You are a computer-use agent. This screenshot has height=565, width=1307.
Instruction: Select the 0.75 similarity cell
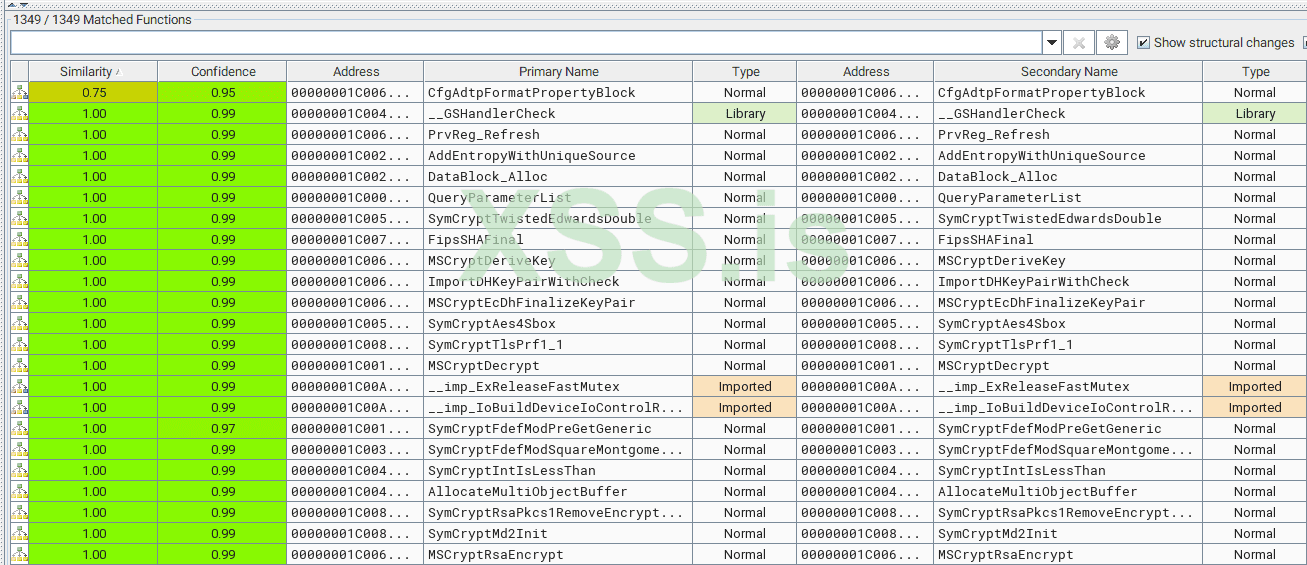click(x=93, y=93)
